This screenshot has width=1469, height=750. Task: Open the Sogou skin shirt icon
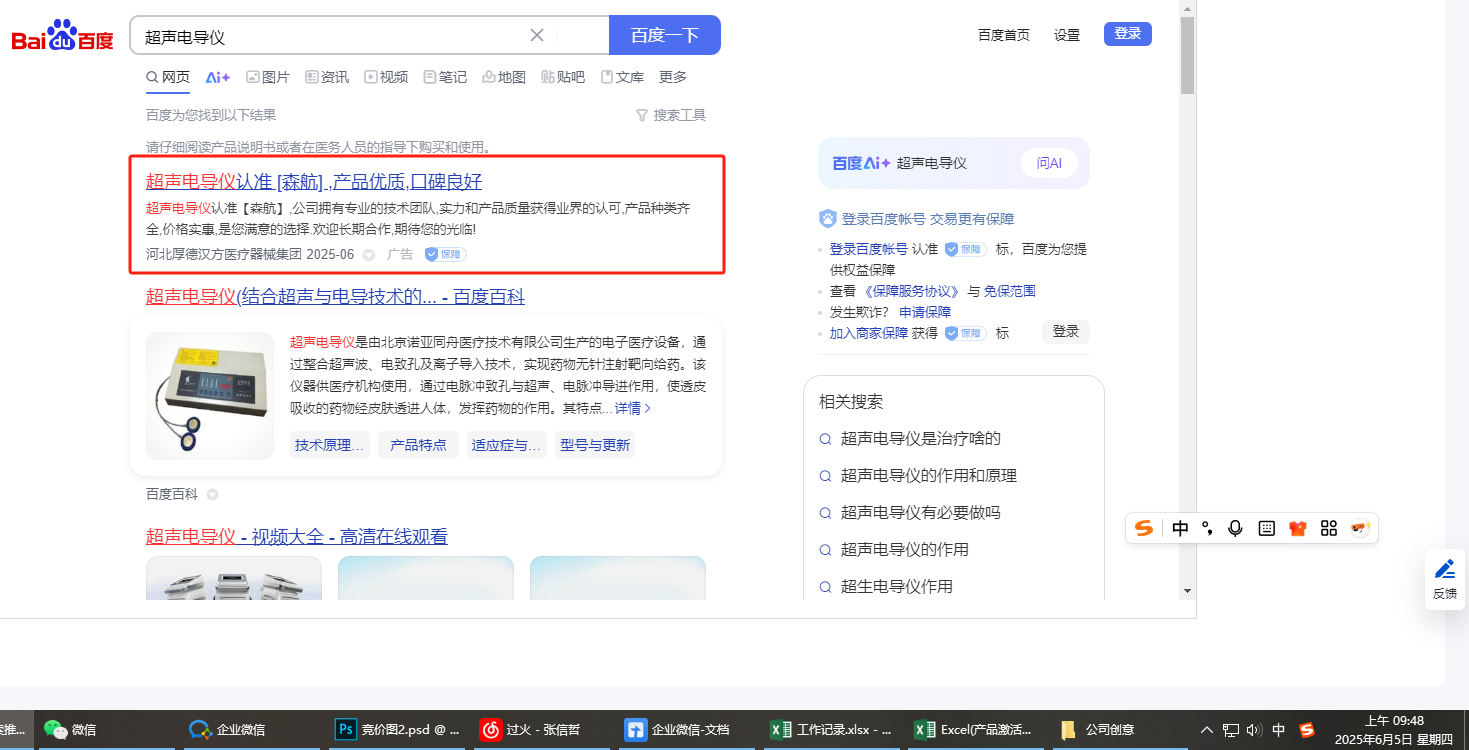click(x=1298, y=528)
